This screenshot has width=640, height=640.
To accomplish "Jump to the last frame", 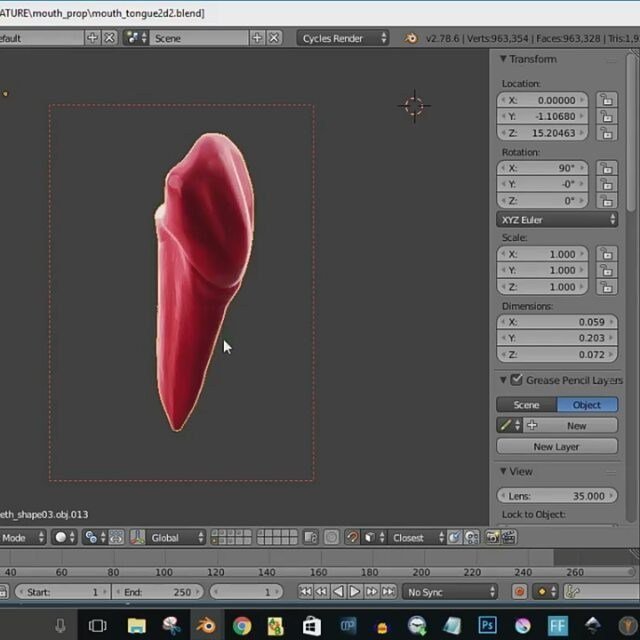I will pyautogui.click(x=388, y=591).
